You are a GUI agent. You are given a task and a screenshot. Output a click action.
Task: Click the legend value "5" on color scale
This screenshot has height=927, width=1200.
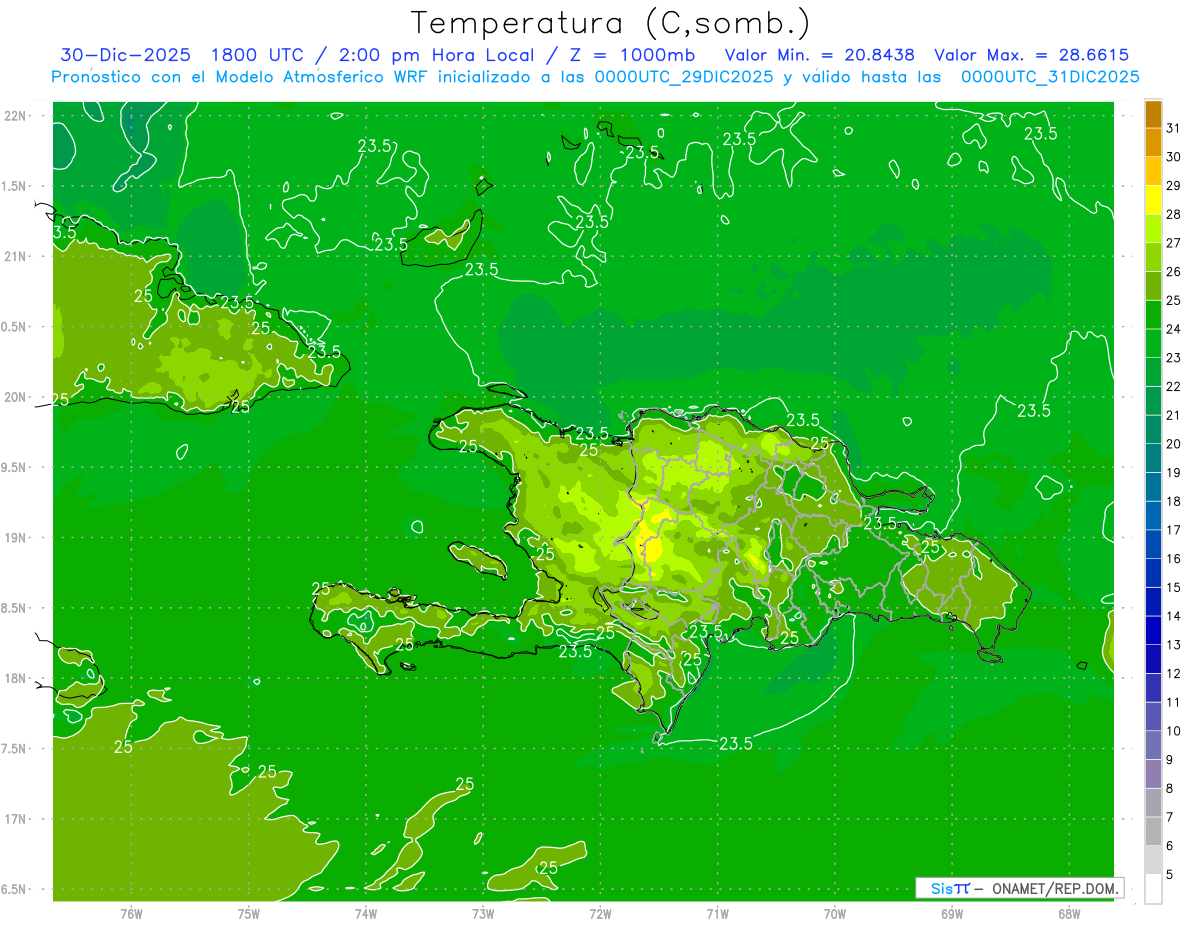click(1170, 874)
